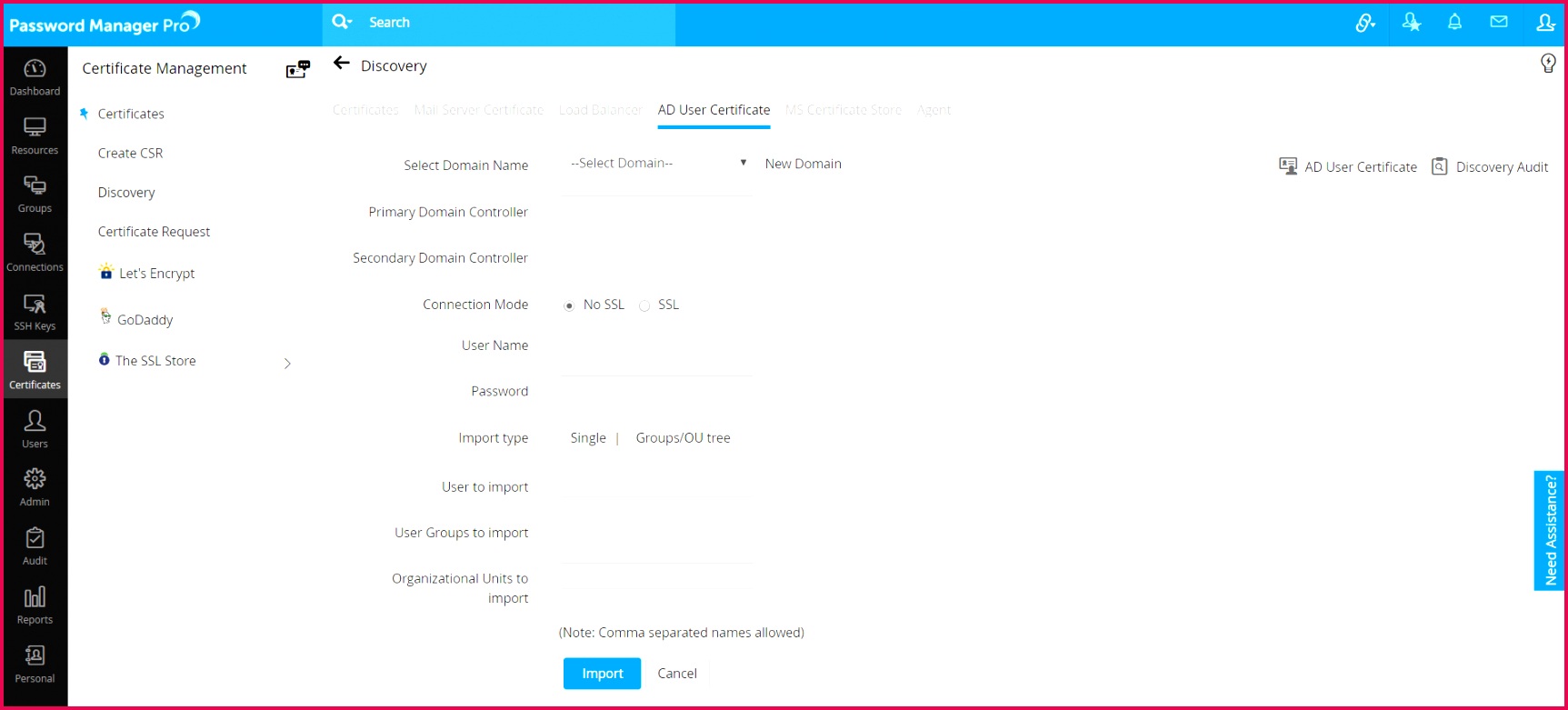Image resolution: width=1568 pixels, height=710 pixels.
Task: Open Create CSR in the left menu
Action: click(130, 153)
